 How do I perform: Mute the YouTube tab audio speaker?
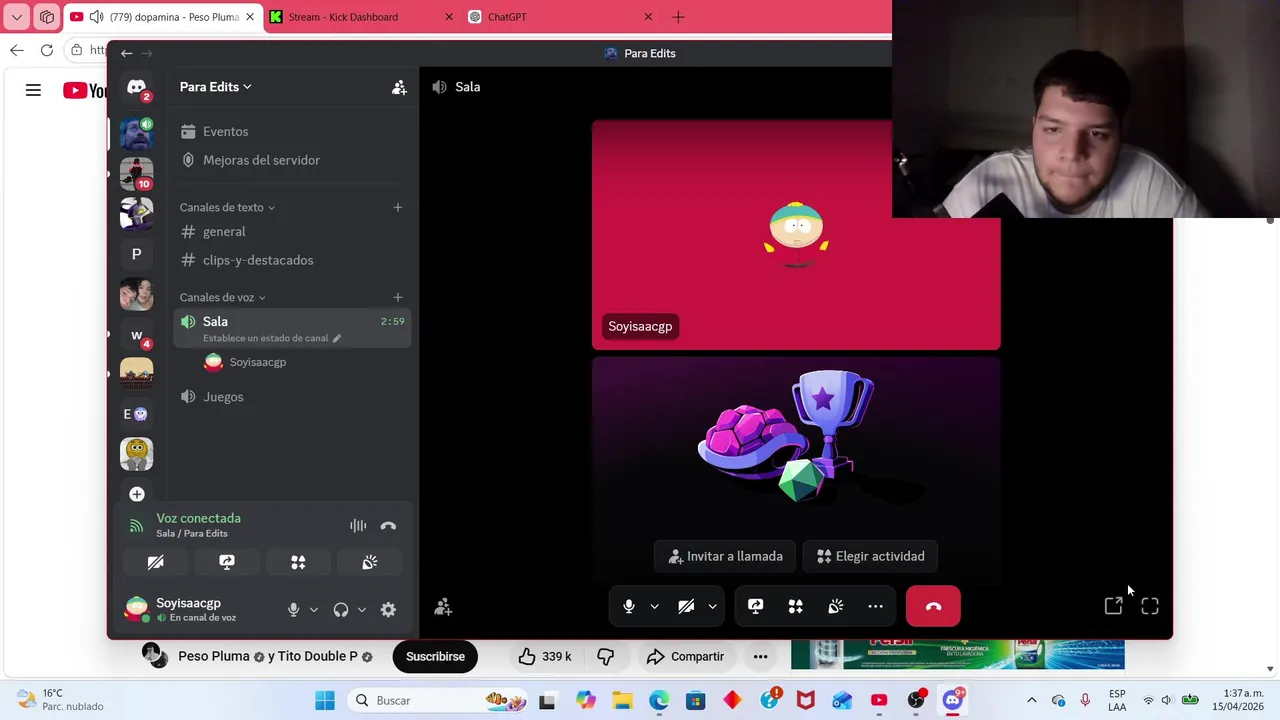[x=96, y=17]
